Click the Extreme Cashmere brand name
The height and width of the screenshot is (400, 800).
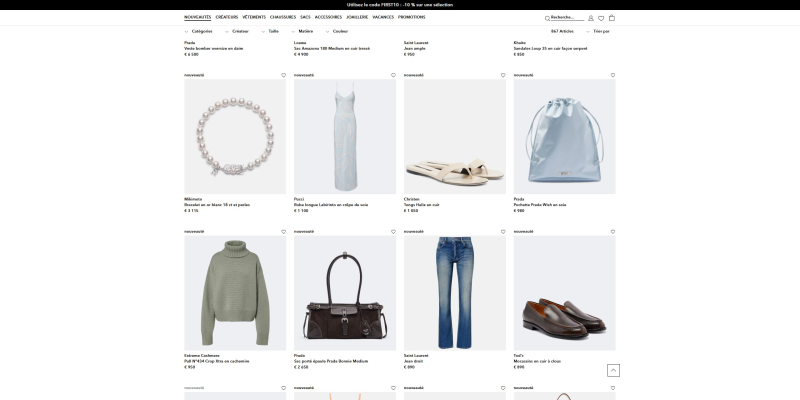tap(202, 356)
